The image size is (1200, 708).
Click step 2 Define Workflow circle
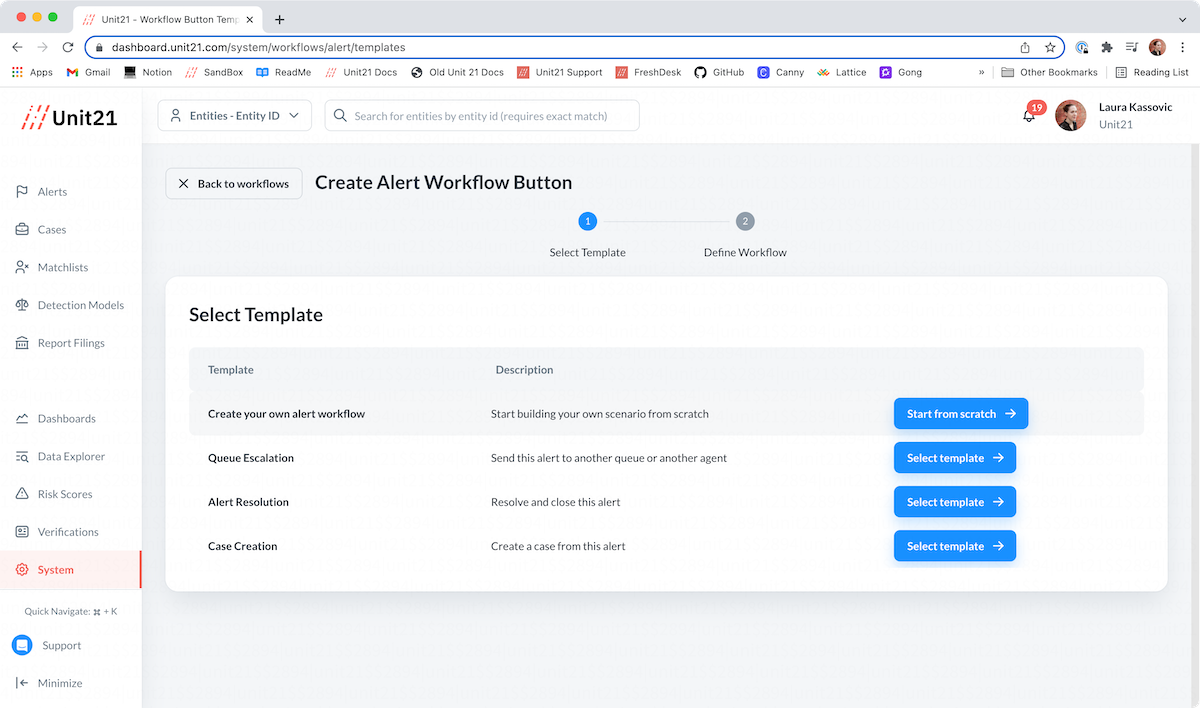(745, 221)
